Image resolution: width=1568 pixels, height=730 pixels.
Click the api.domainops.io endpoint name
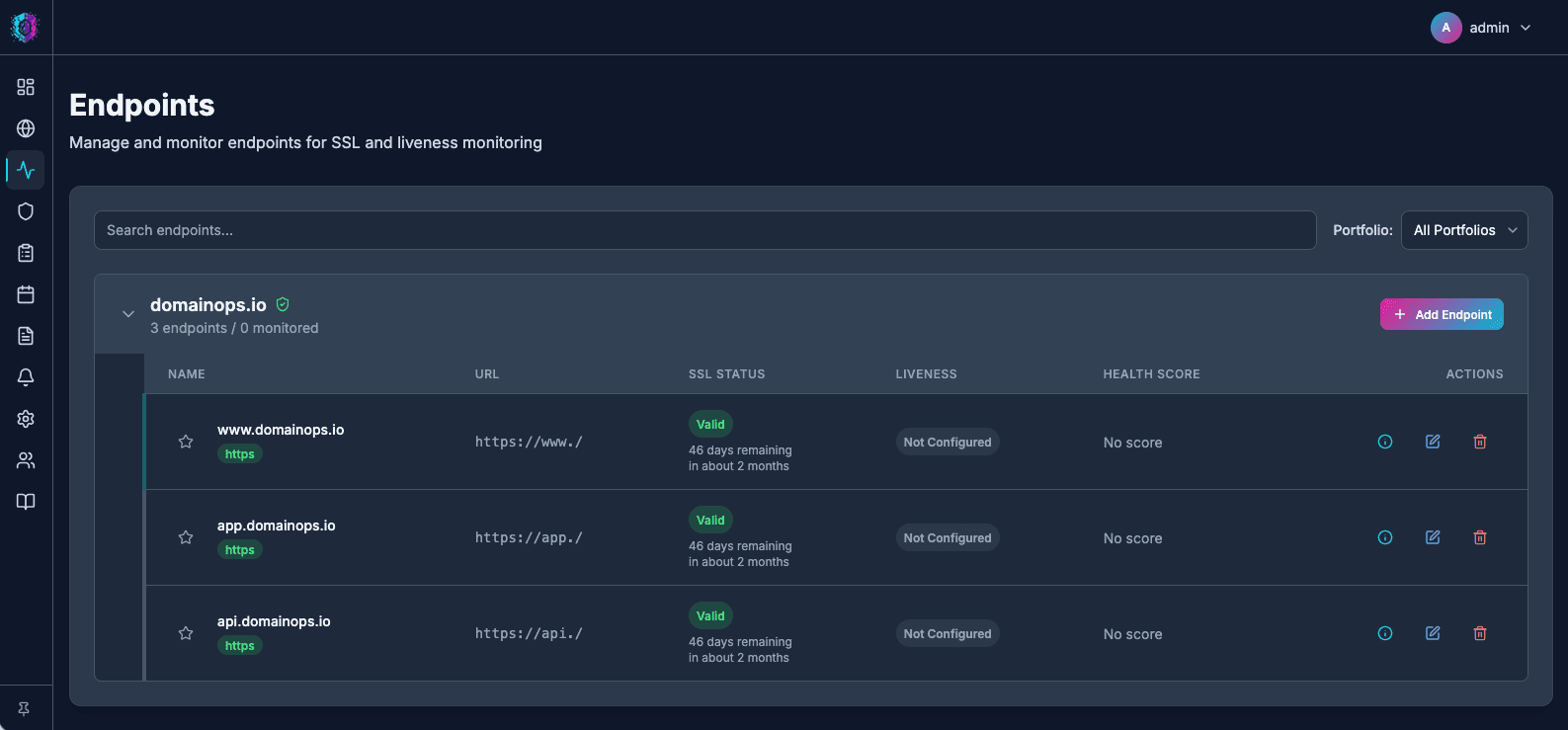point(274,621)
